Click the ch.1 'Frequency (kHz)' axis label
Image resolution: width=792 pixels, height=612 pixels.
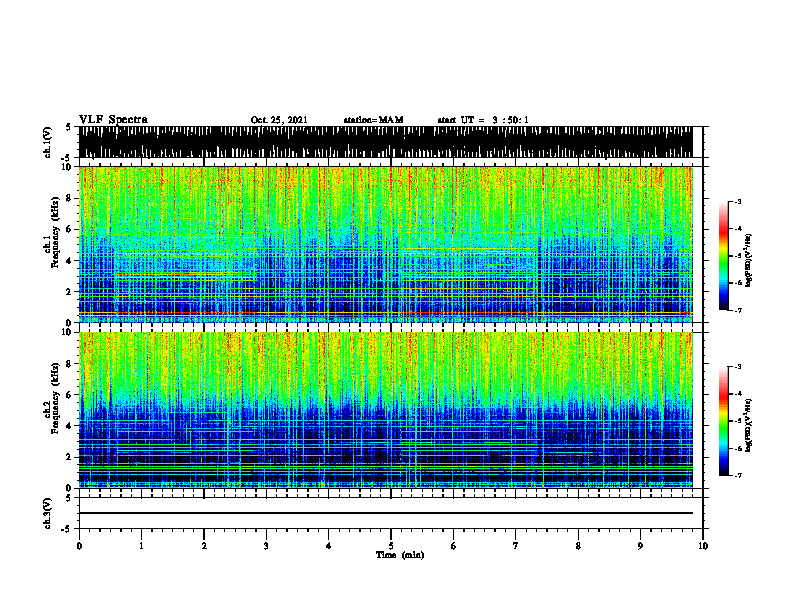point(55,233)
